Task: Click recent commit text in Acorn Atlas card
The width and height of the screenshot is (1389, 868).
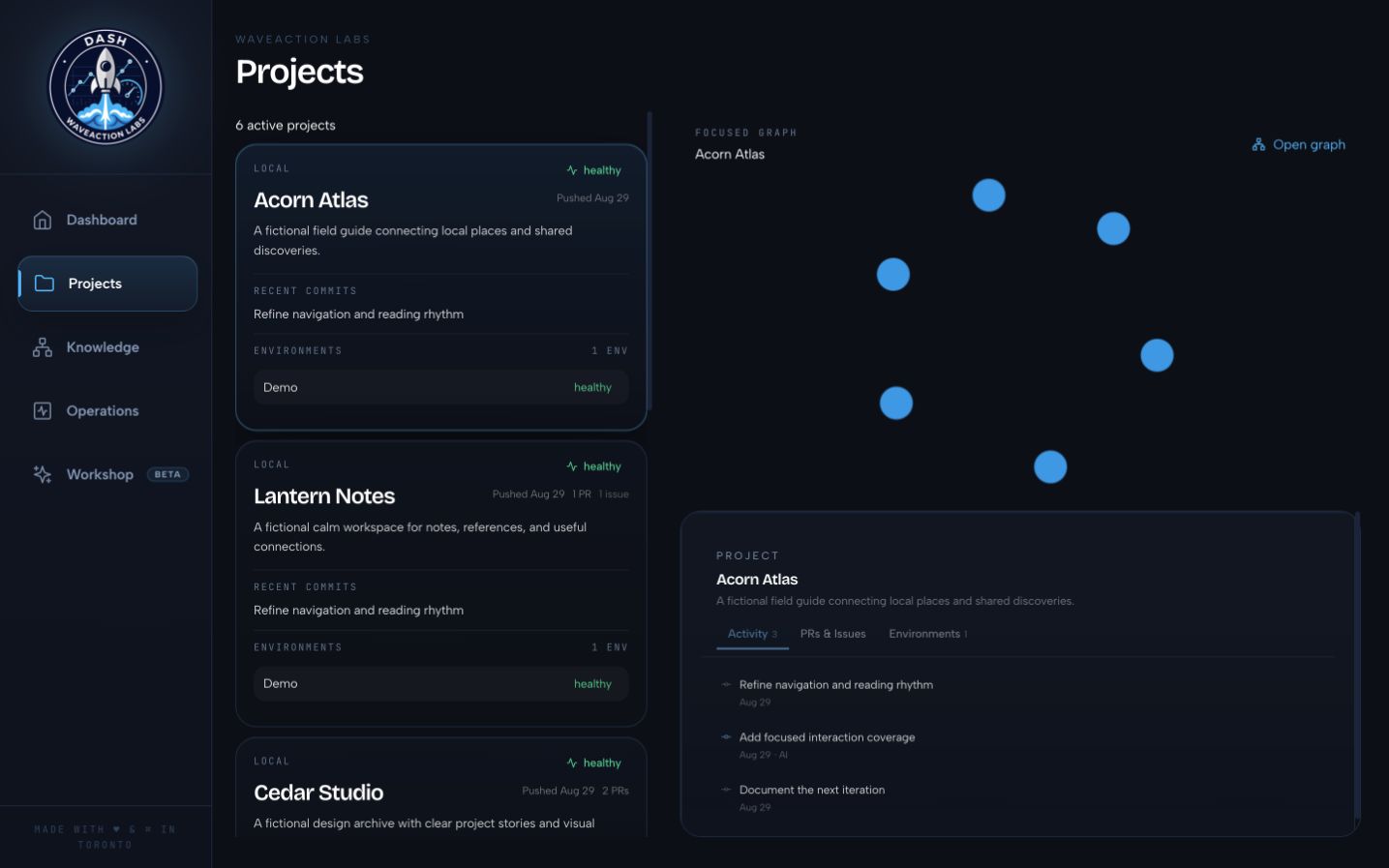Action: click(358, 314)
